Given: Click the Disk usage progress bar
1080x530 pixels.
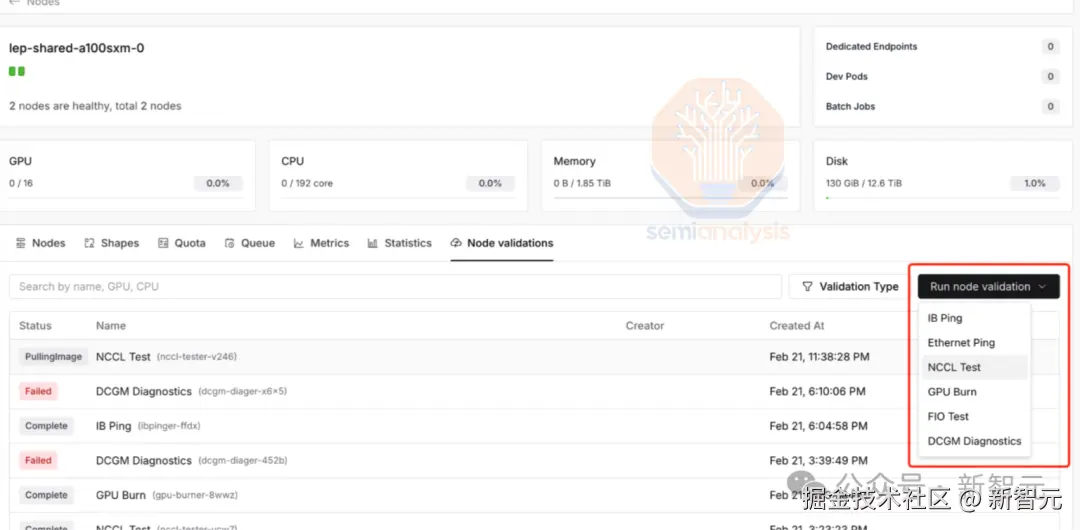Looking at the screenshot, I should point(942,198).
